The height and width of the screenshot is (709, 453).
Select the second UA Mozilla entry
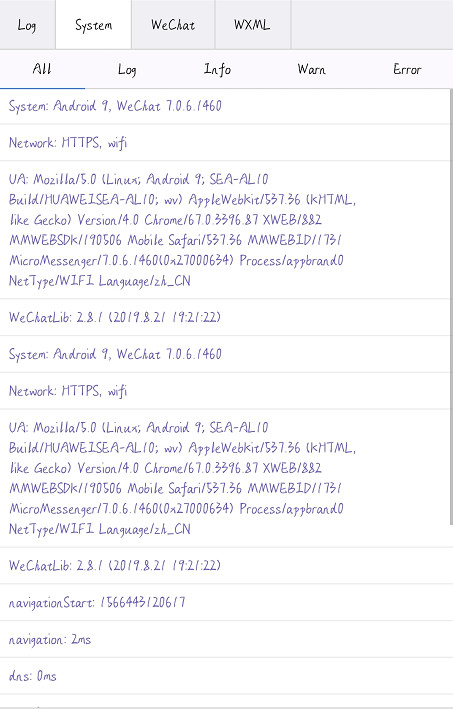point(225,478)
